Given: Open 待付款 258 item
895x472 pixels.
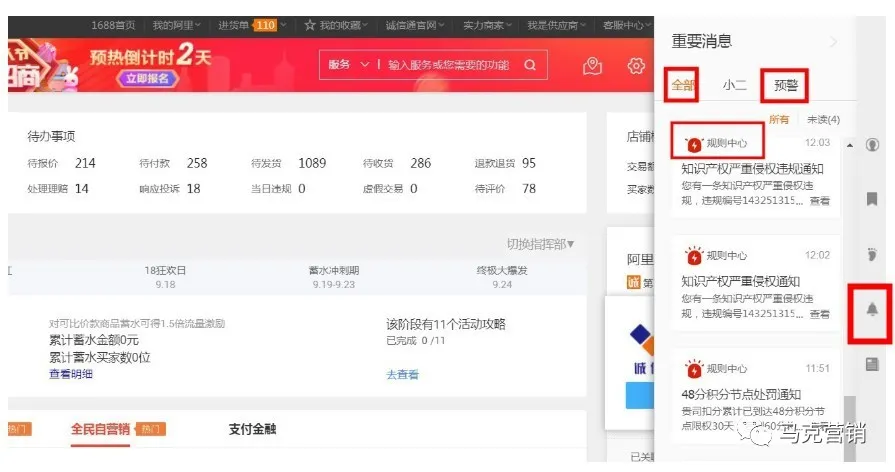Looking at the screenshot, I should coord(173,163).
